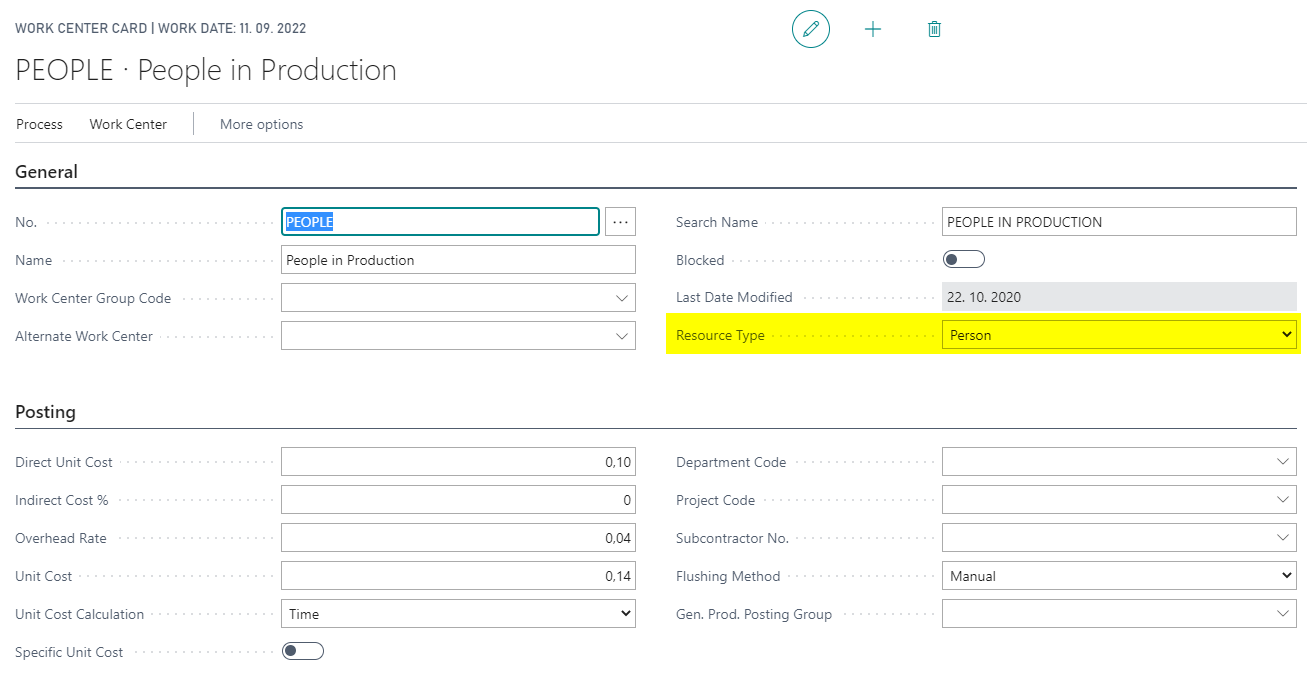Screen dimensions: 1307x687
Task: Click the No. field containing PEOPLE
Action: [x=441, y=222]
